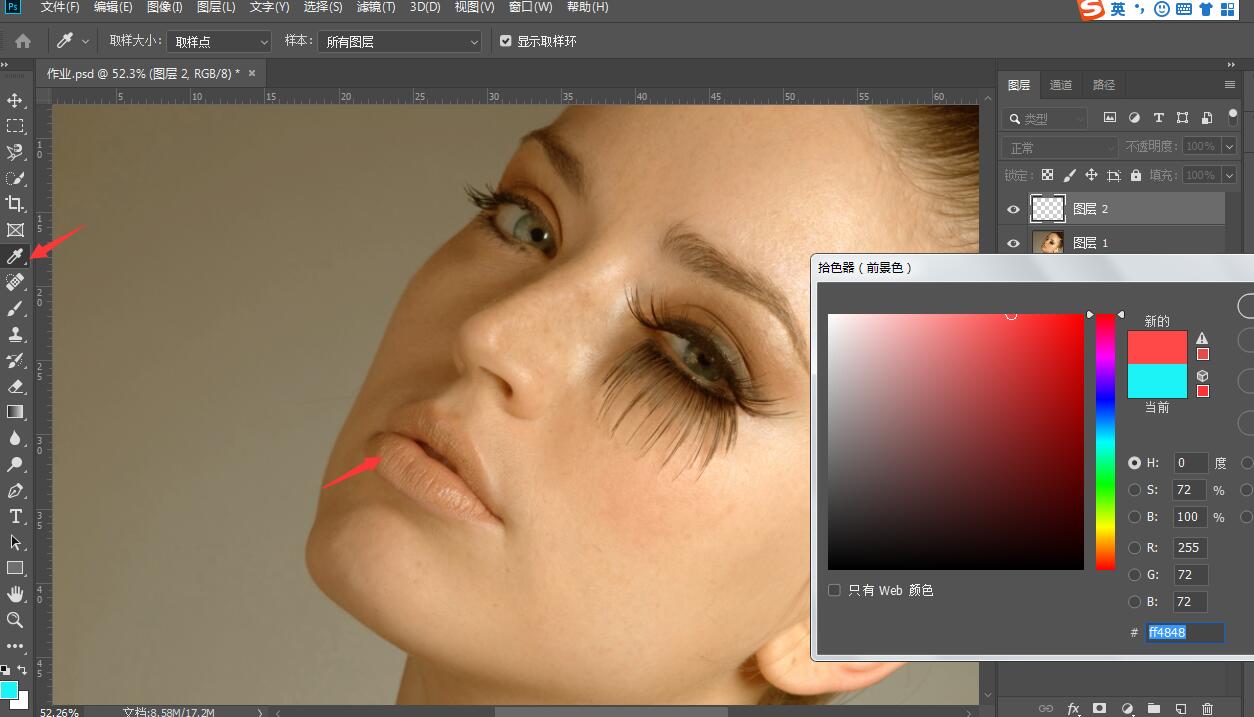This screenshot has width=1254, height=717.
Task: Hide 图层 2 with its eye icon
Action: (x=1013, y=209)
